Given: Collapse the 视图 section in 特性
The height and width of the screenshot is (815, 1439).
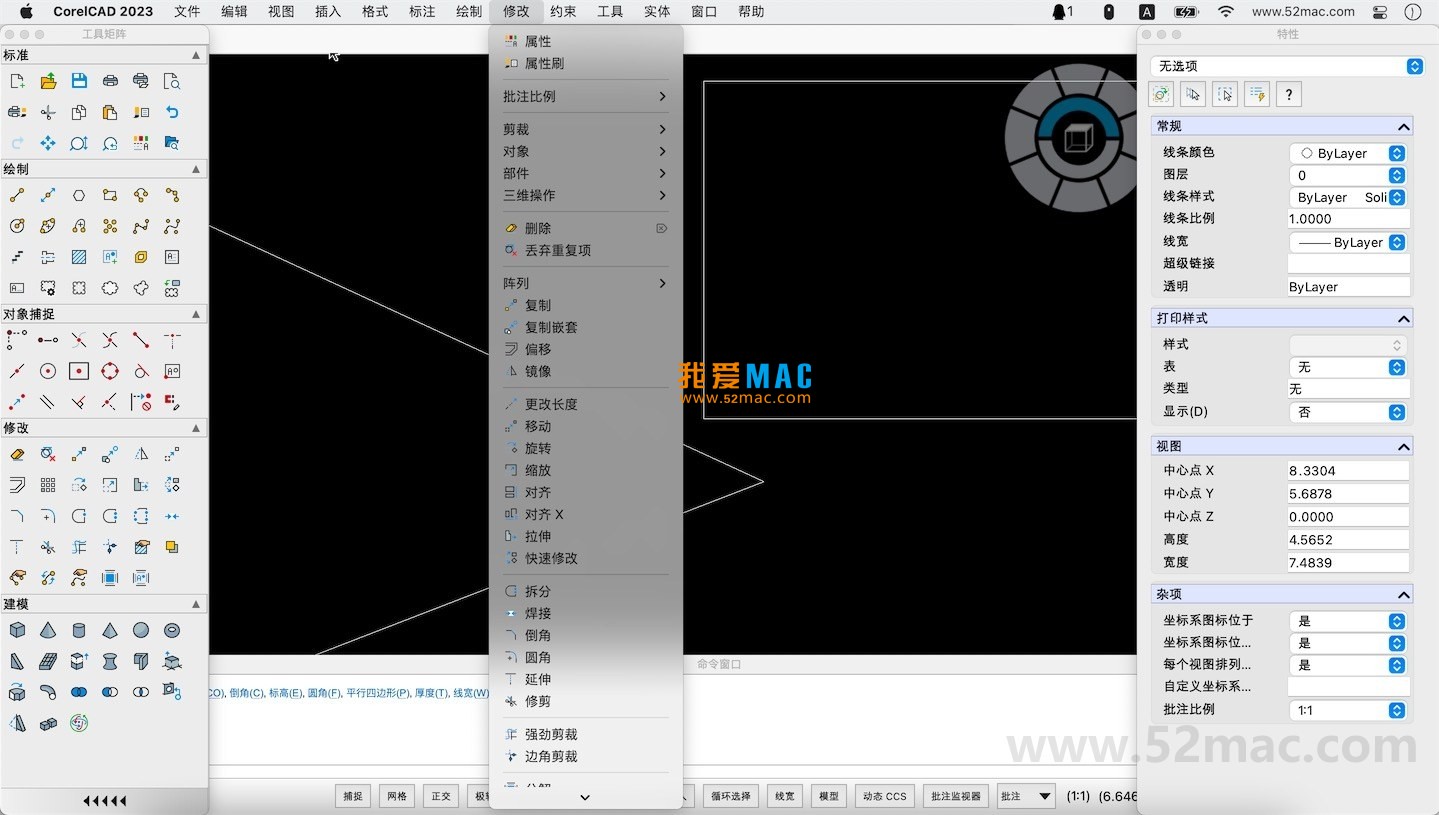Looking at the screenshot, I should point(1404,446).
